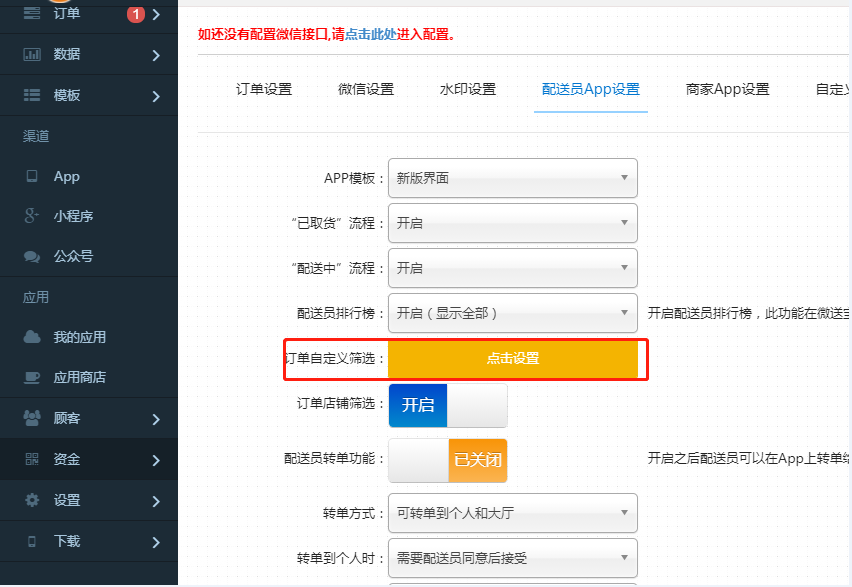This screenshot has width=852, height=587.
Task: Open the 配送员排行榜 dropdown
Action: tap(512, 313)
